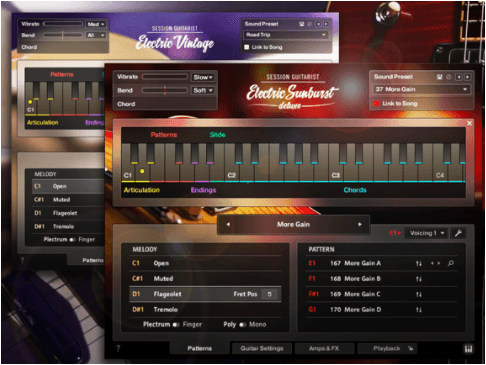Switch to the Playback tab
The image size is (486, 365).
(387, 349)
